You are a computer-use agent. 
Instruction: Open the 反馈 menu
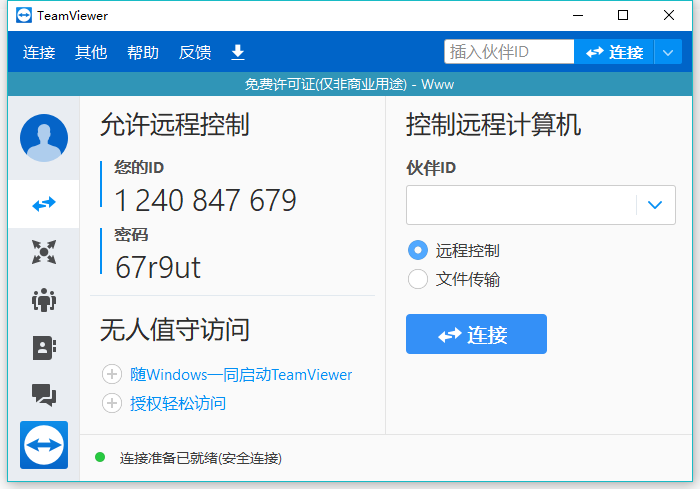[x=195, y=52]
